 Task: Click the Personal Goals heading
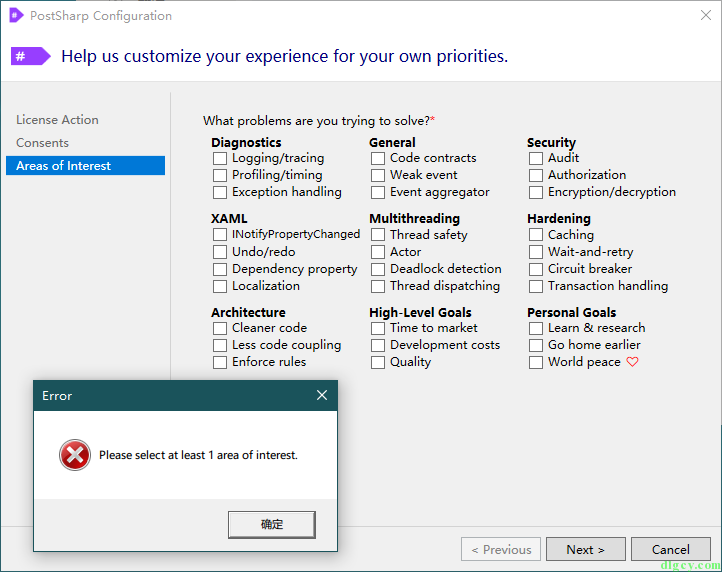tap(571, 313)
